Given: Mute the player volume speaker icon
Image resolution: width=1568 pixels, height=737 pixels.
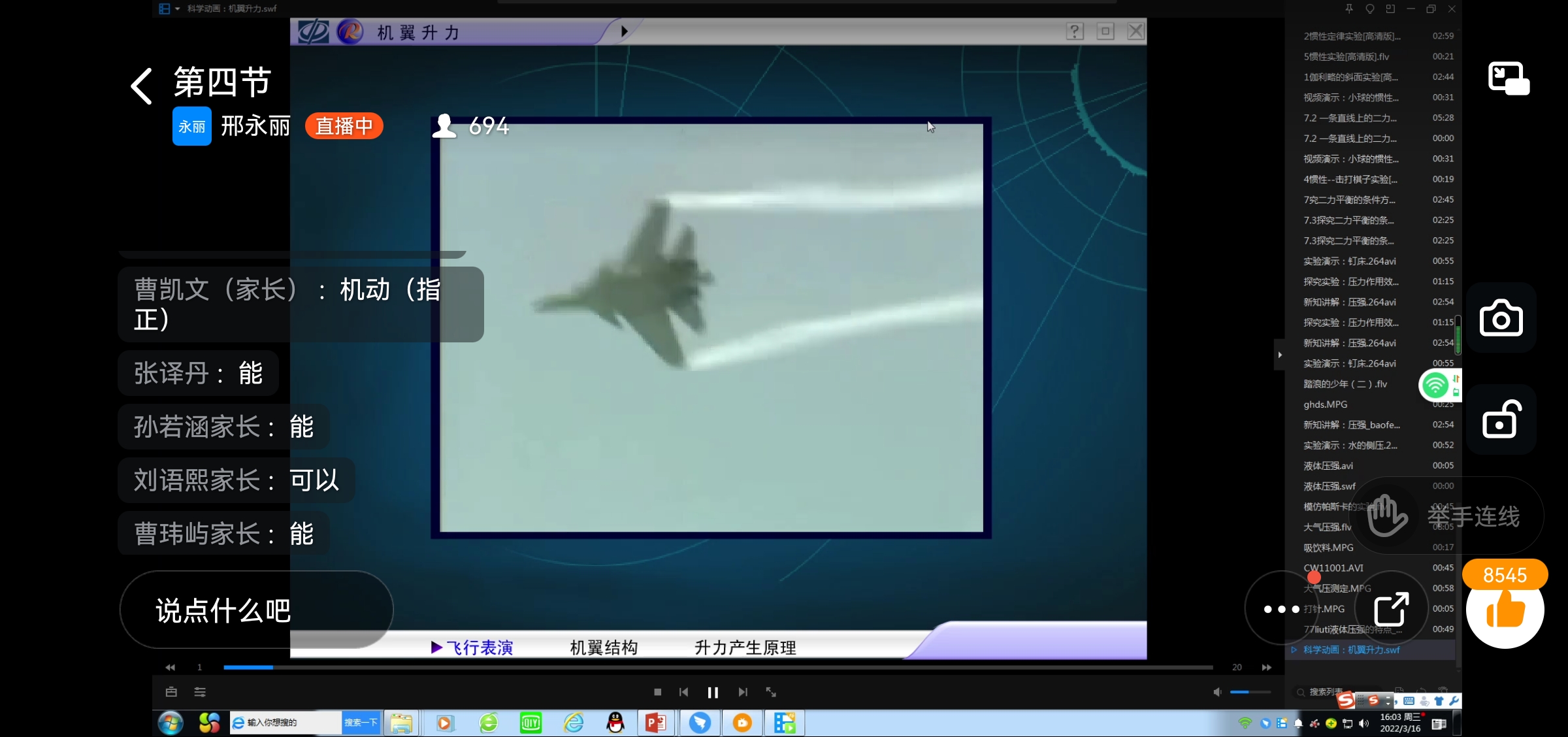Looking at the screenshot, I should 1217,692.
